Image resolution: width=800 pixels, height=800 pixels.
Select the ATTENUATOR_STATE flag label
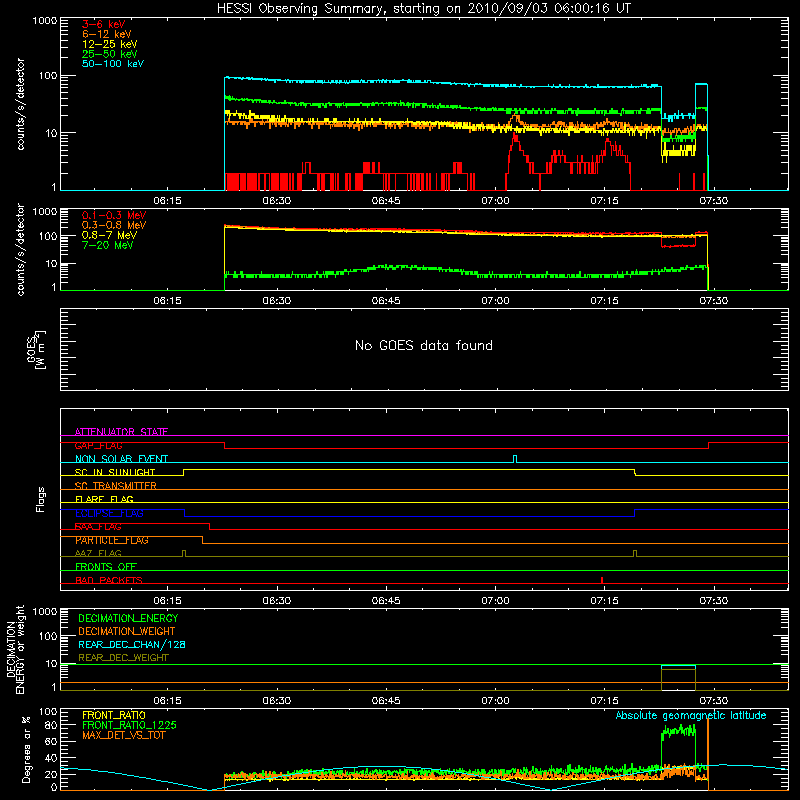(121, 432)
